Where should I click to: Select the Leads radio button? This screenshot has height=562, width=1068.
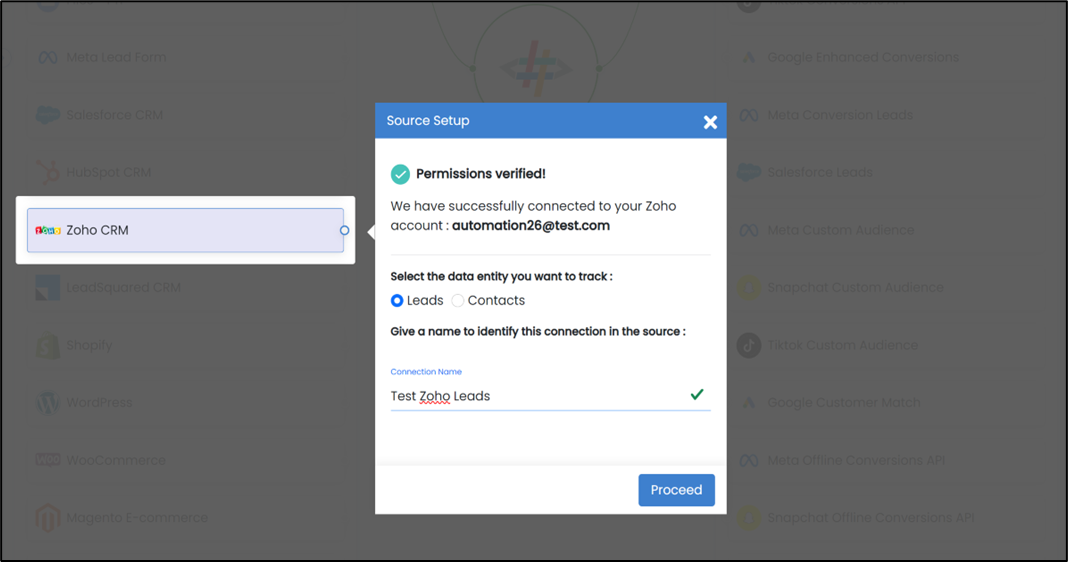(x=397, y=300)
